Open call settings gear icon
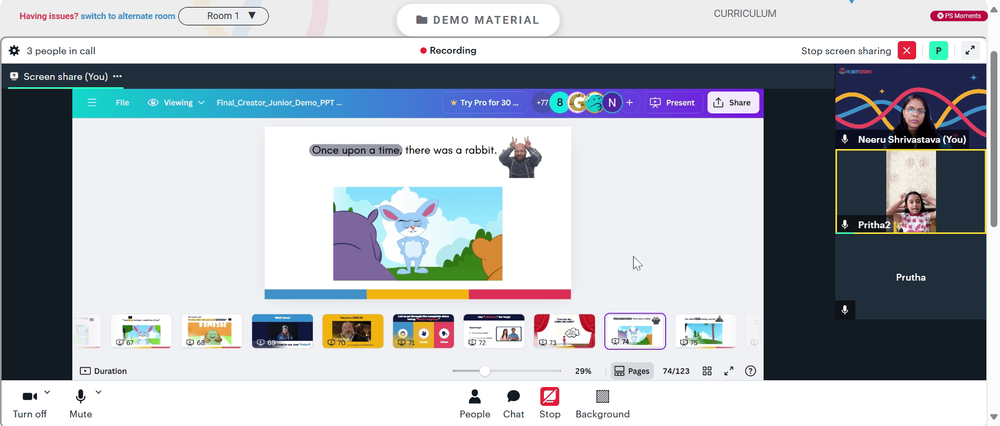 click(14, 50)
